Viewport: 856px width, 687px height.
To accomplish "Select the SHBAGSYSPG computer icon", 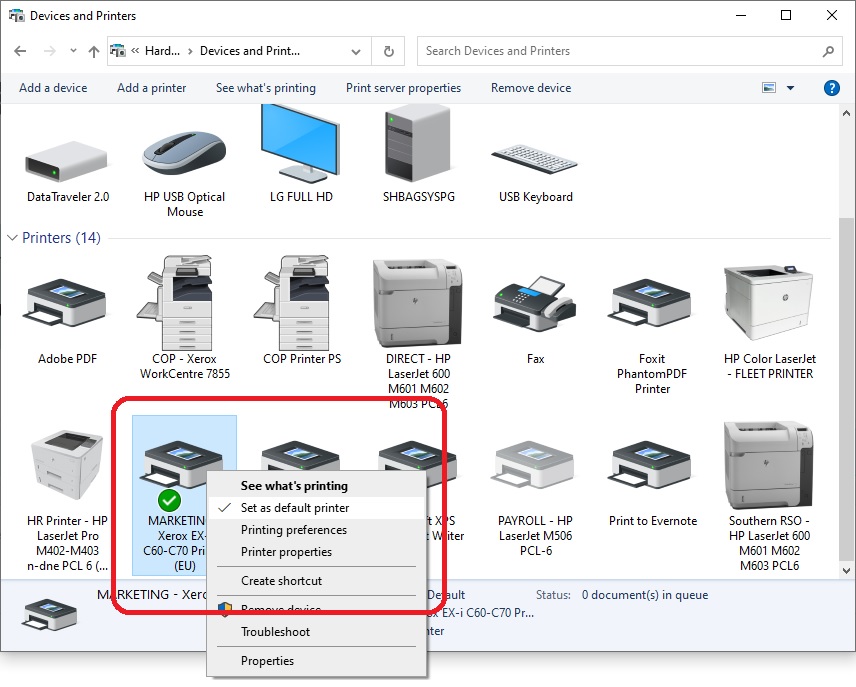I will coord(418,144).
